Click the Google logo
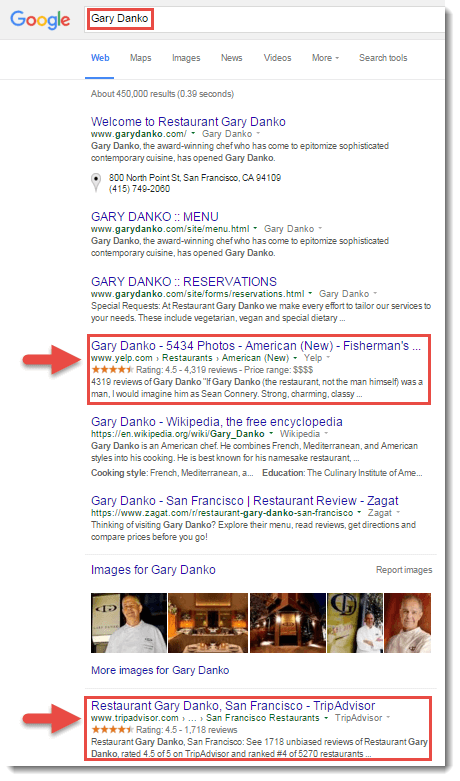The image size is (460, 781). click(40, 20)
